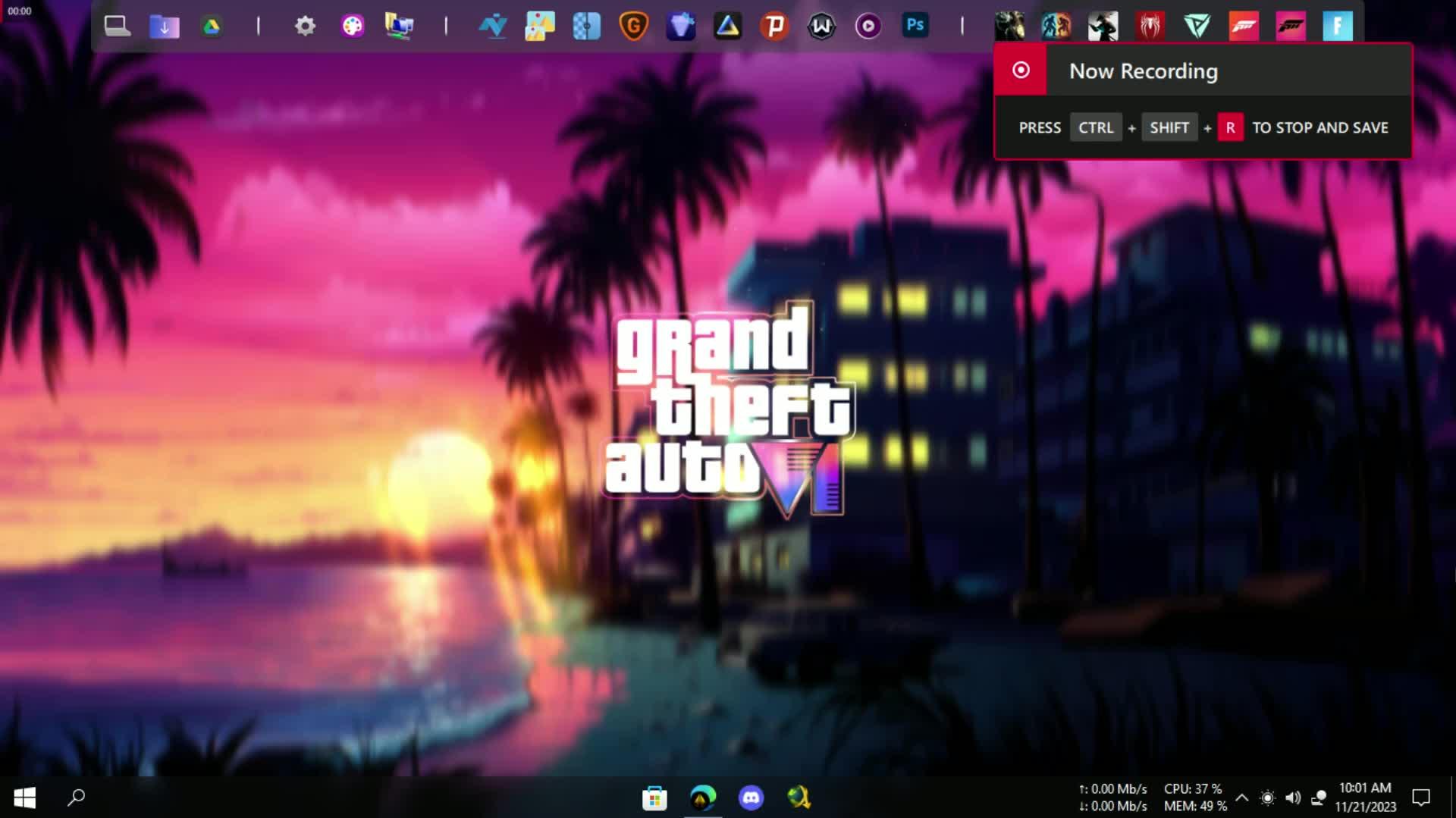Click the network speed Mb/s readout
This screenshot has width=1456, height=818.
coord(1112,798)
